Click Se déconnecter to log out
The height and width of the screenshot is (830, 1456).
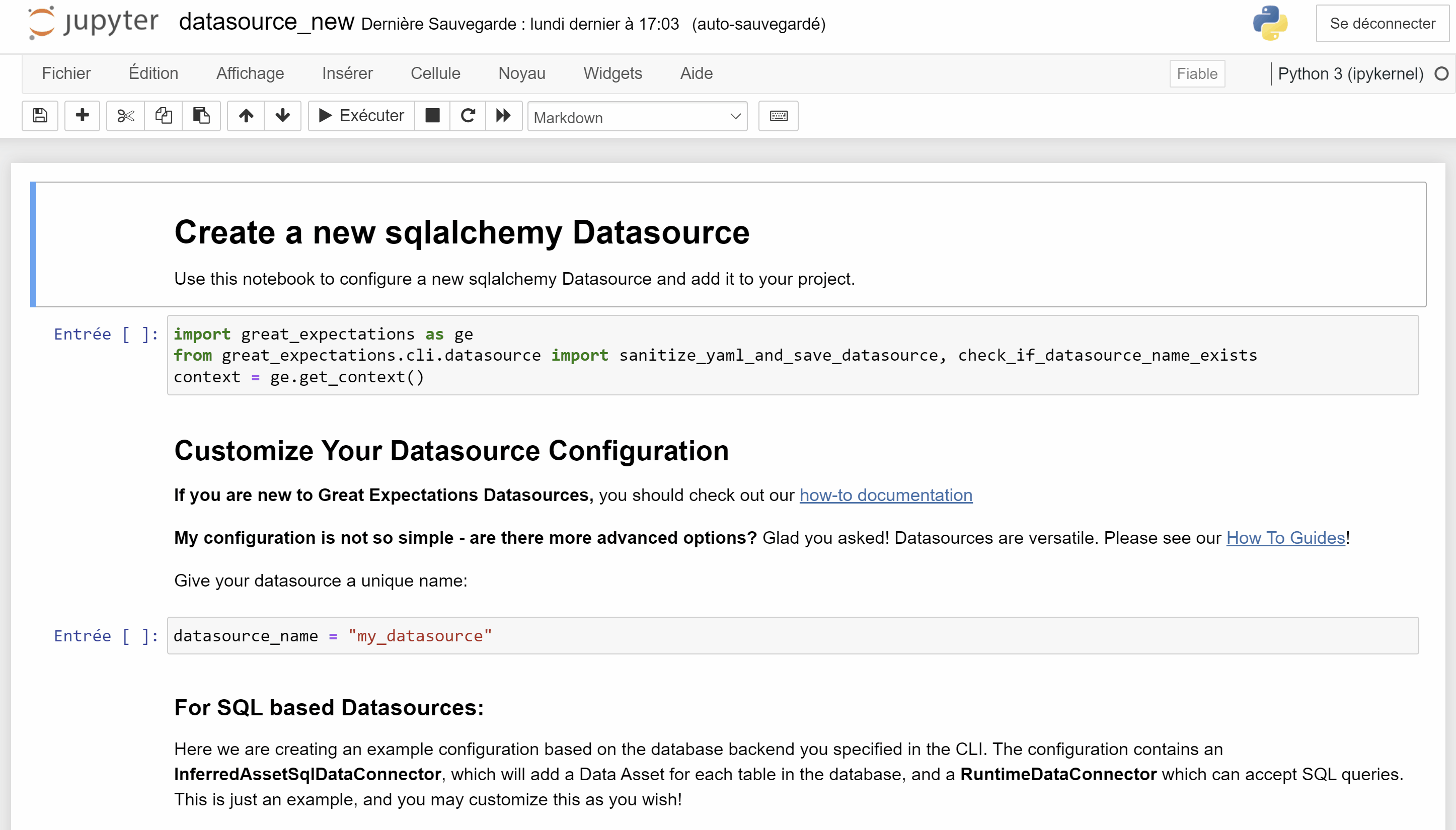[1383, 23]
